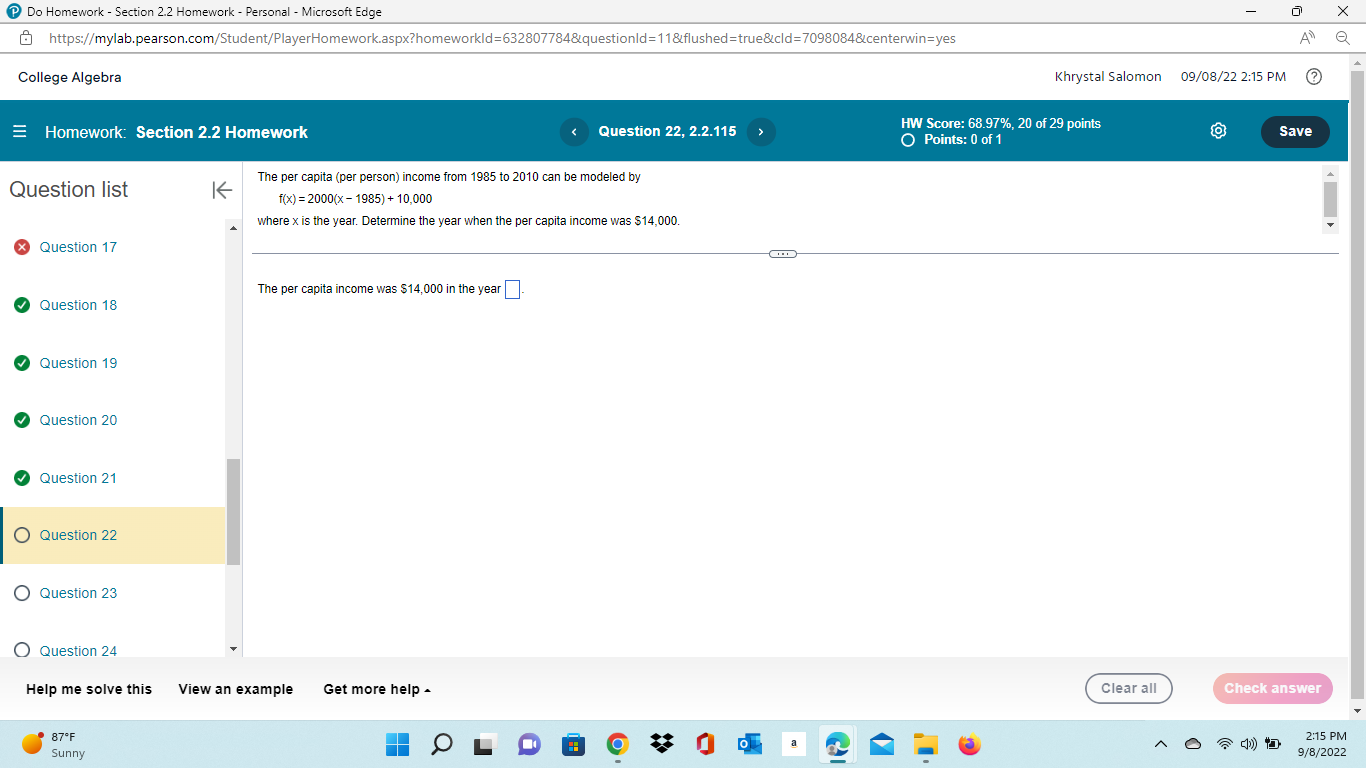
Task: Open Question 21 in the question list
Action: point(77,478)
